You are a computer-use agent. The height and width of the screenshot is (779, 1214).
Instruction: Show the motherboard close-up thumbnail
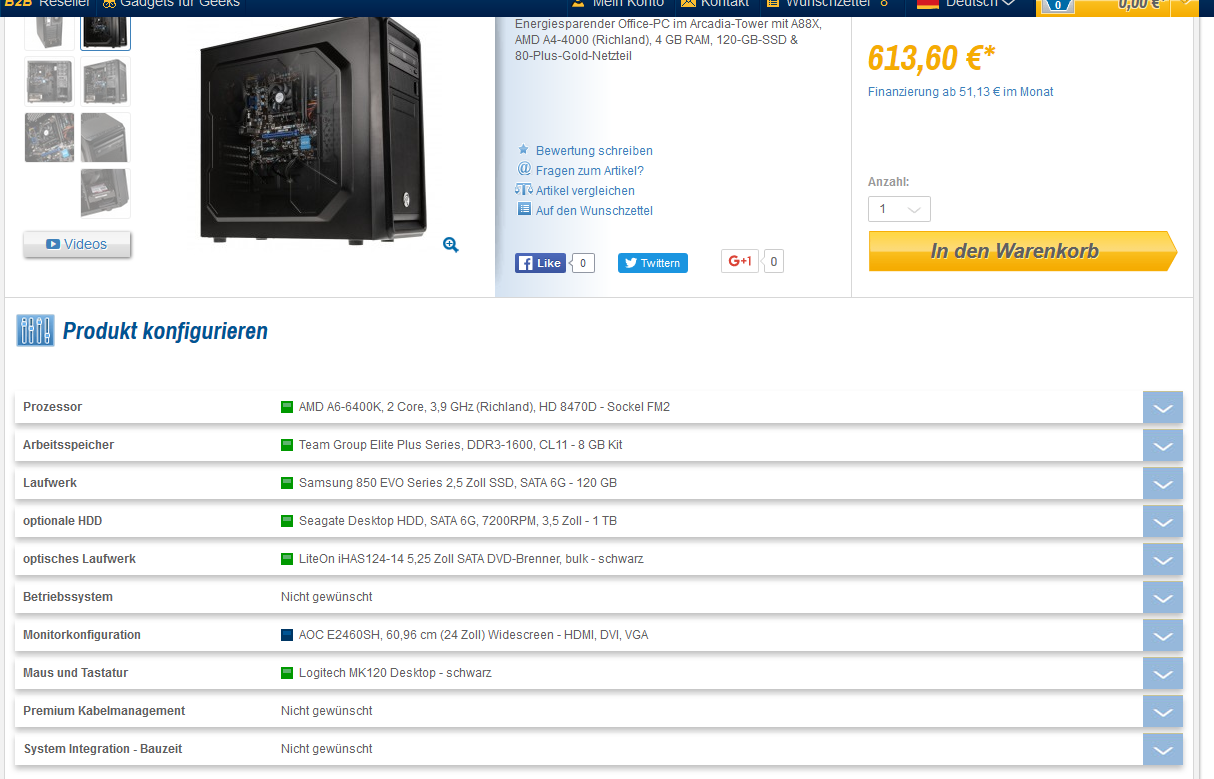pos(49,138)
